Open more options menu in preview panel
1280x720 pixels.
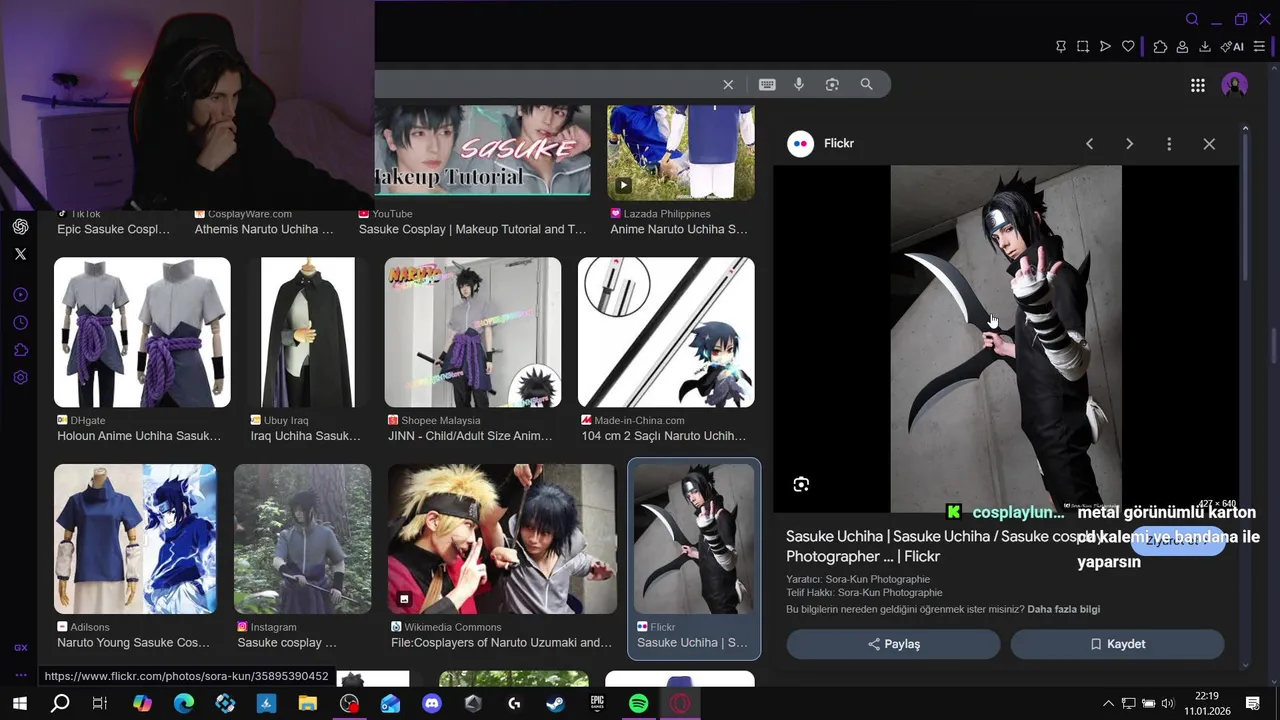pyautogui.click(x=1169, y=144)
